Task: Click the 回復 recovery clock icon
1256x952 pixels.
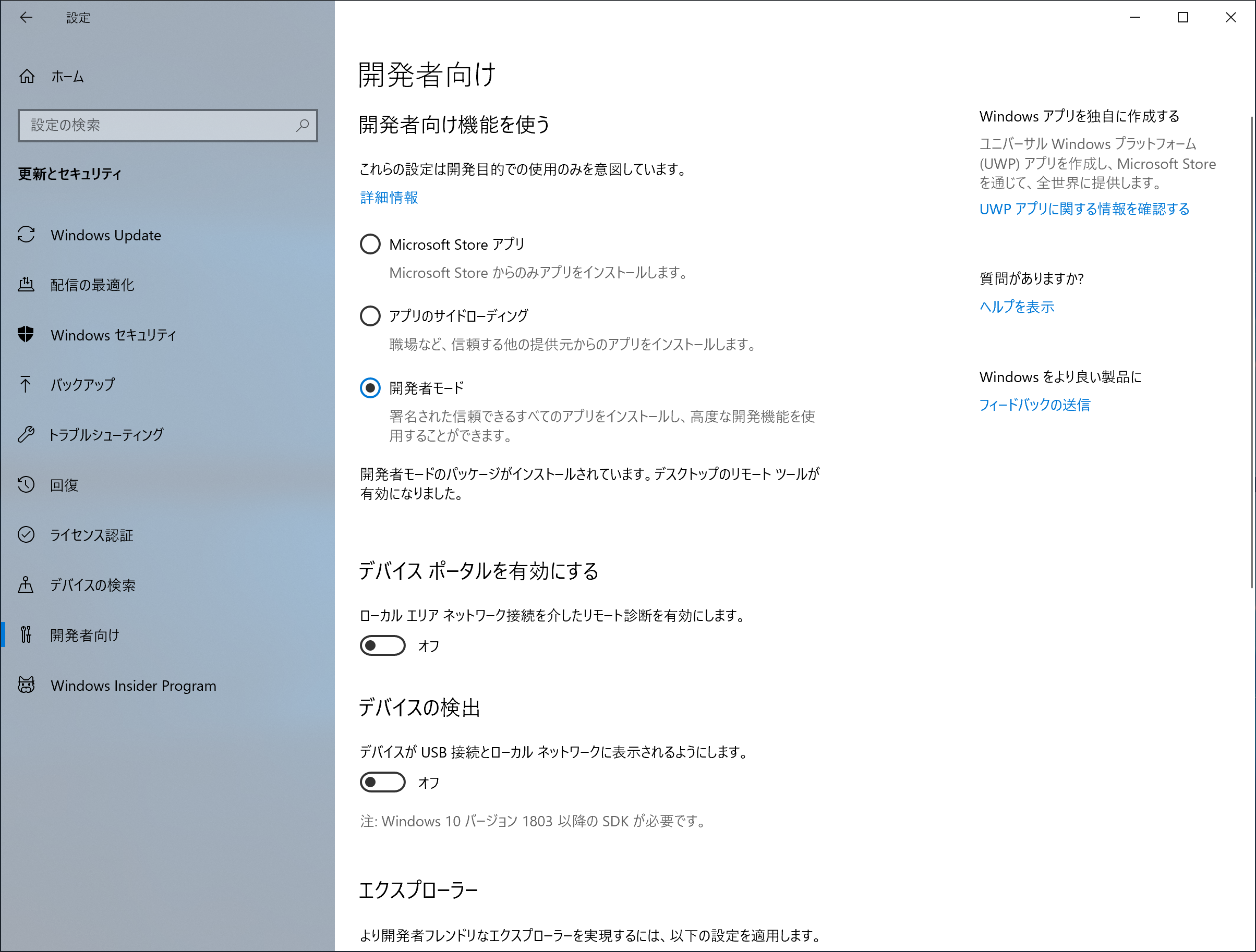Action: (x=26, y=485)
